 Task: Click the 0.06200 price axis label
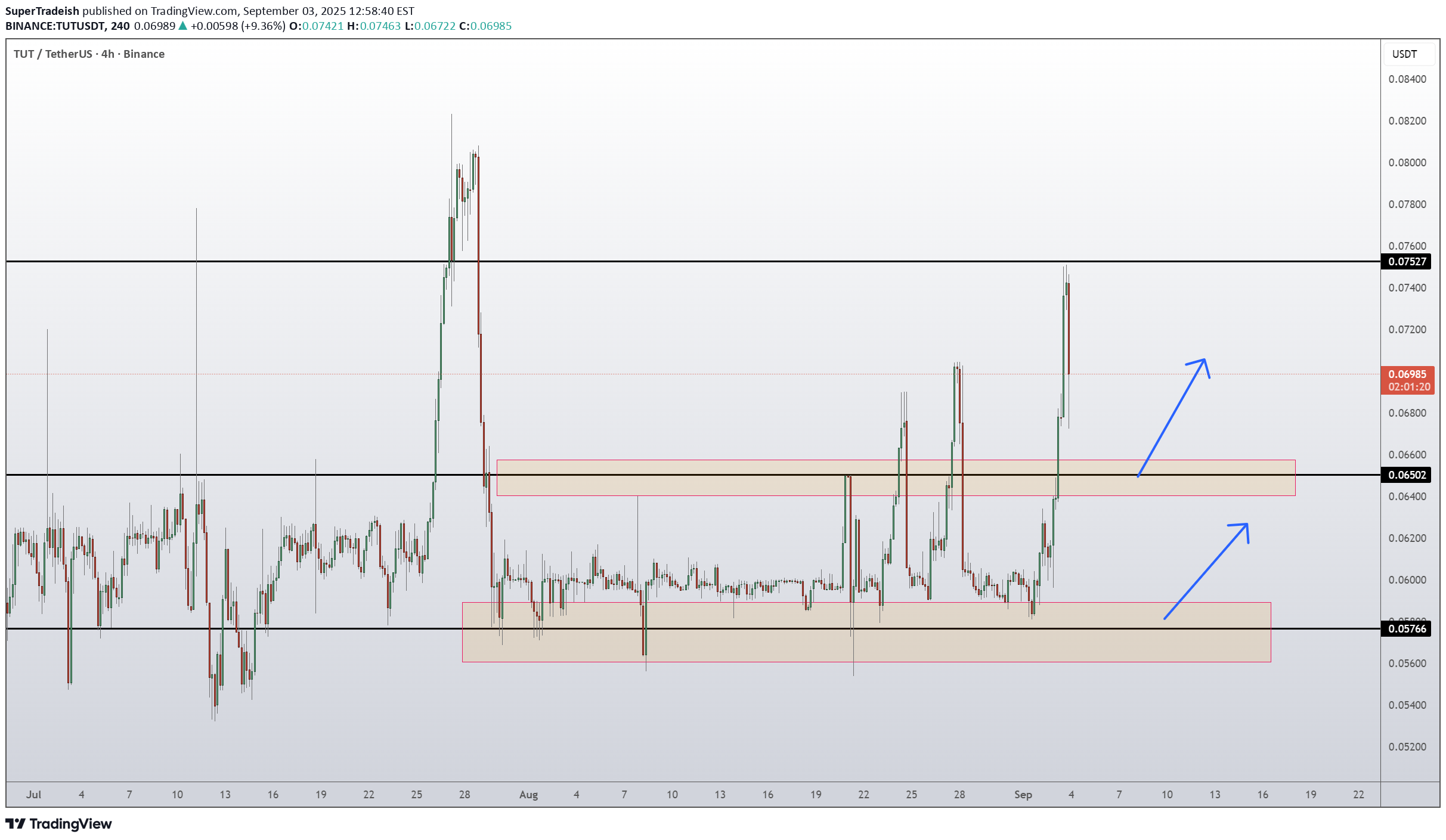click(x=1407, y=538)
